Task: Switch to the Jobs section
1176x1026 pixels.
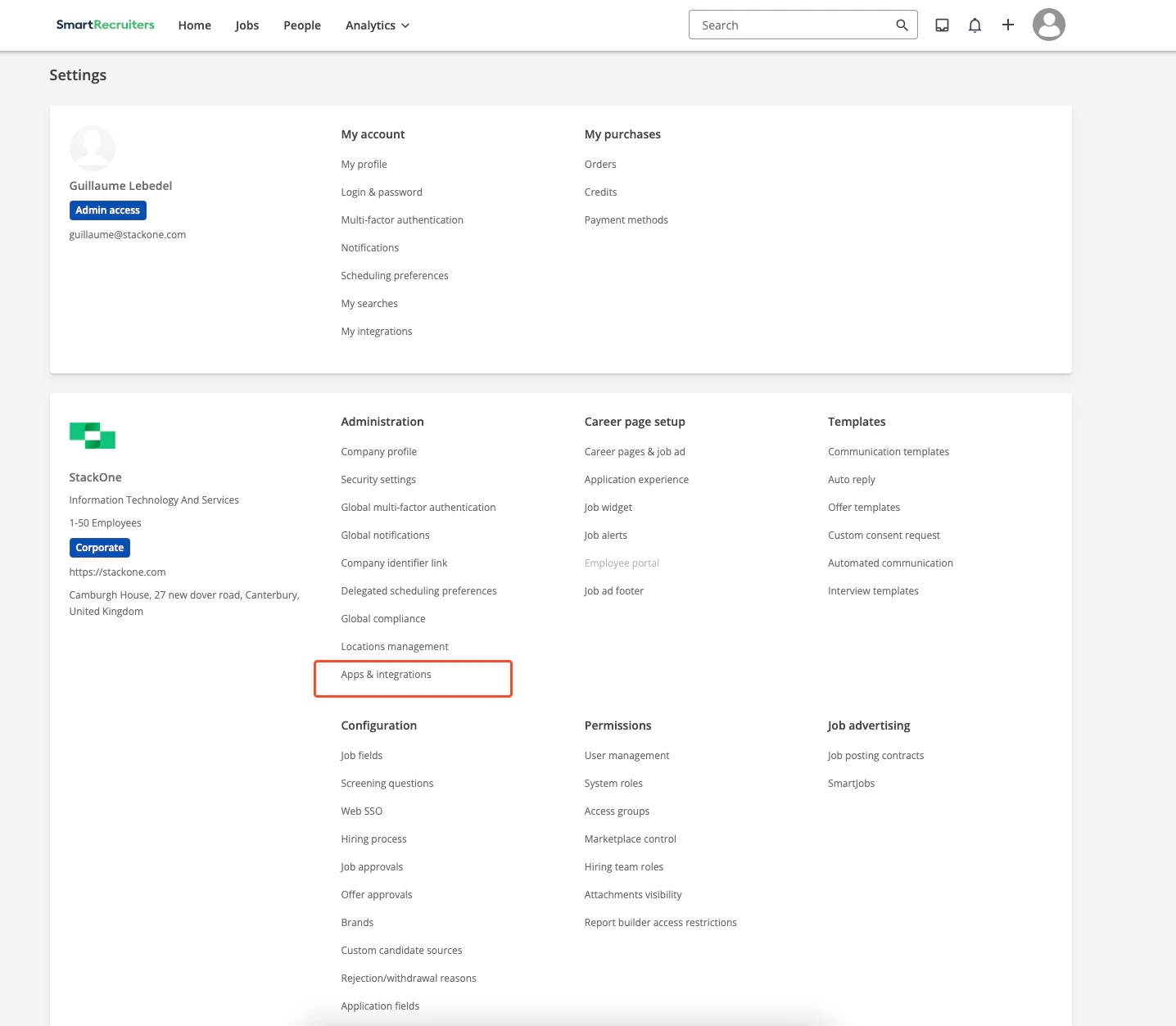Action: [247, 25]
